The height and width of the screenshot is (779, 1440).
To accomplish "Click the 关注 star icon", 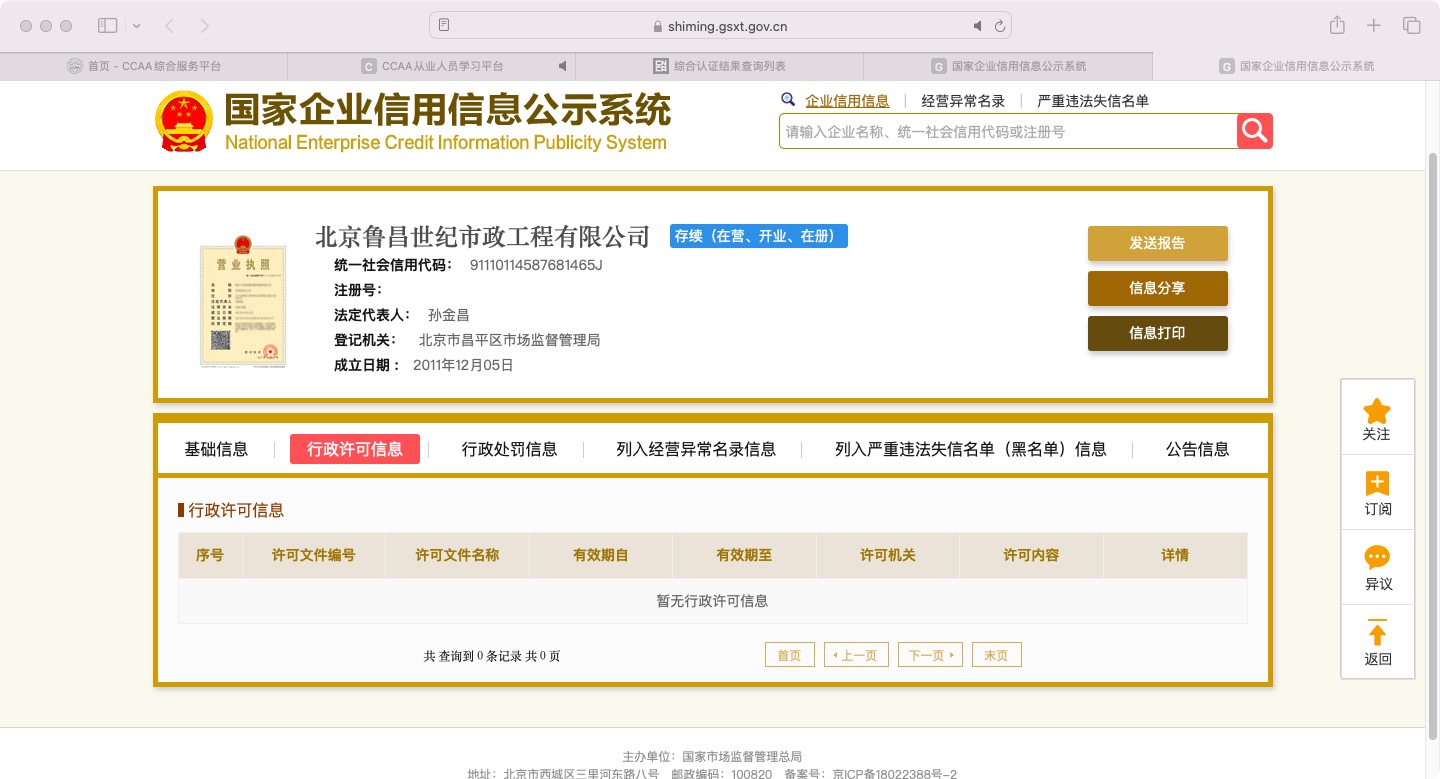I will pos(1377,410).
